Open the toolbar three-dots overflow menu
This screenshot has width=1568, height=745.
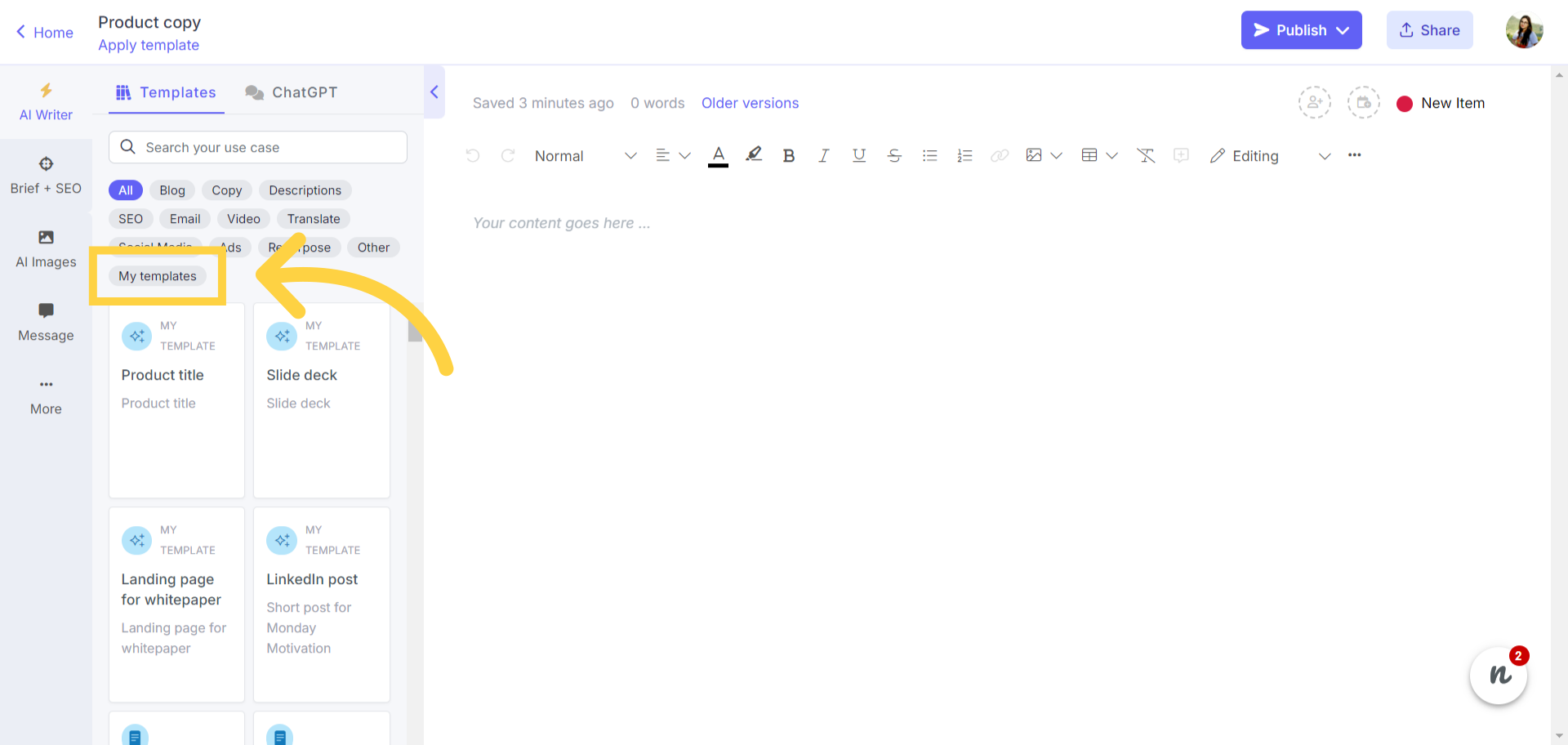1354,155
